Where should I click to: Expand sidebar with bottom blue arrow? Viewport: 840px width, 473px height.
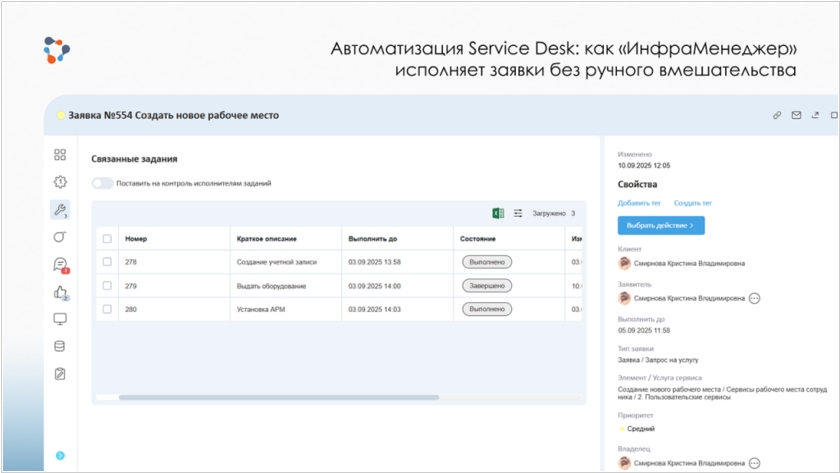[60, 456]
